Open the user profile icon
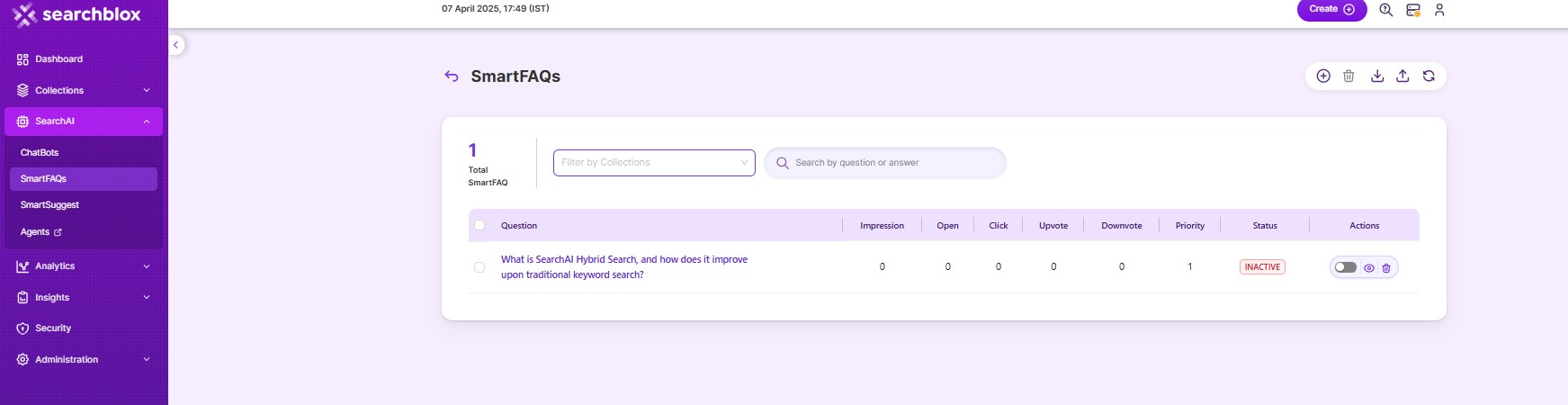 pyautogui.click(x=1439, y=10)
